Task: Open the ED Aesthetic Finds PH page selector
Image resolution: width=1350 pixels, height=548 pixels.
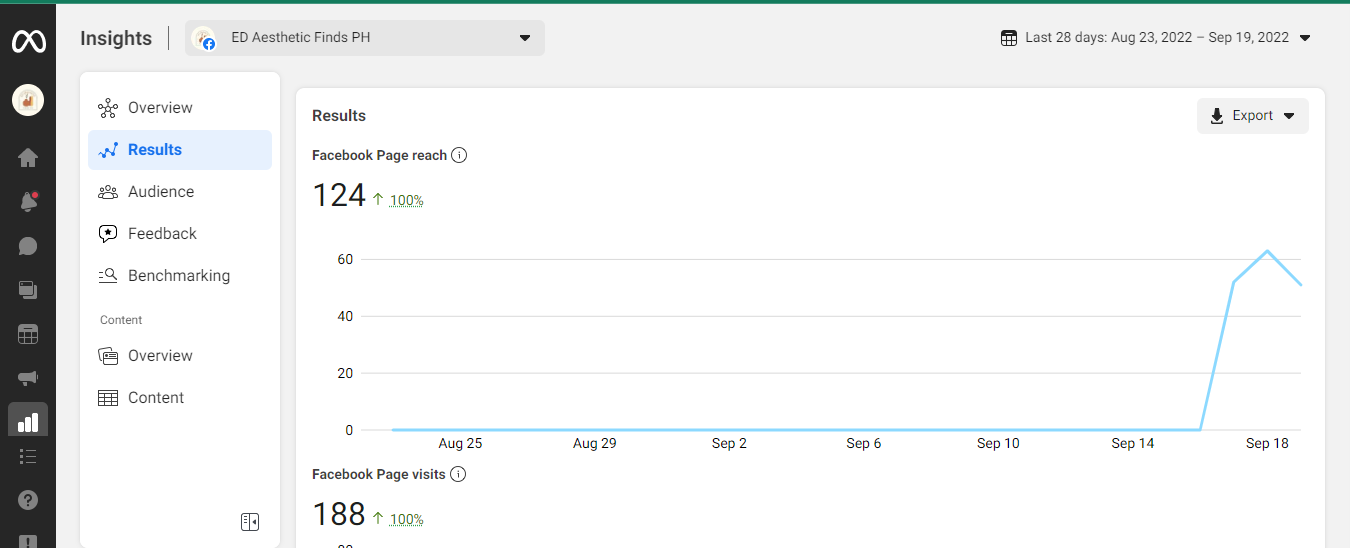Action: [x=365, y=38]
